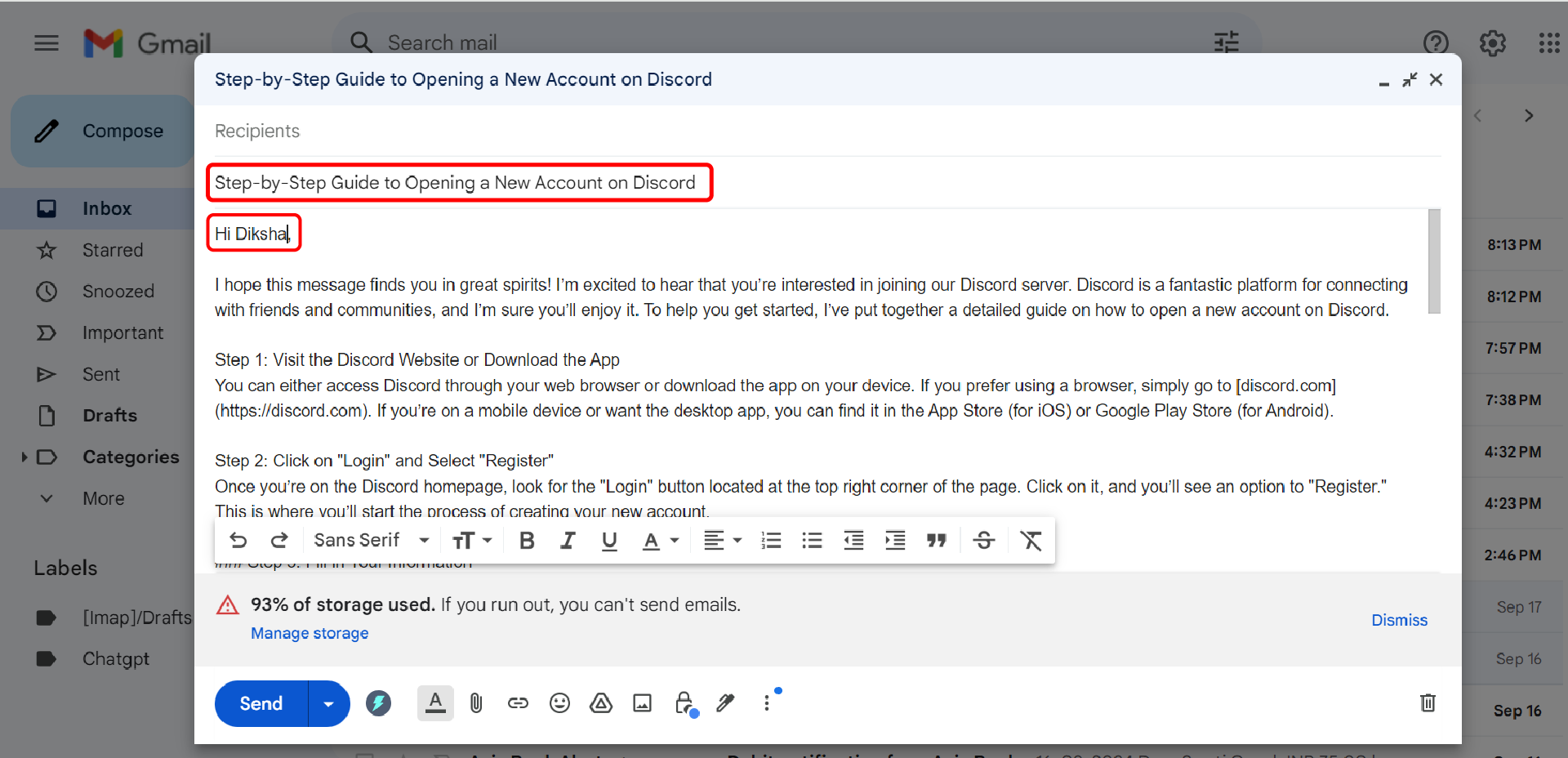Toggle bold formatting

click(527, 541)
